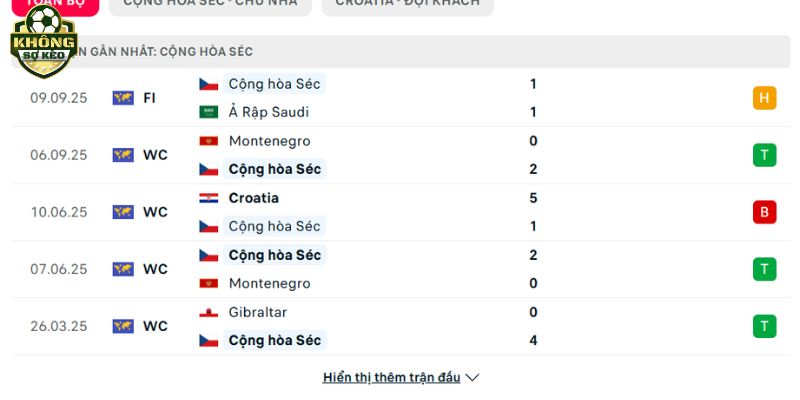Image resolution: width=800 pixels, height=400 pixels.
Task: Click the orange H draw result badge
Action: 764,98
